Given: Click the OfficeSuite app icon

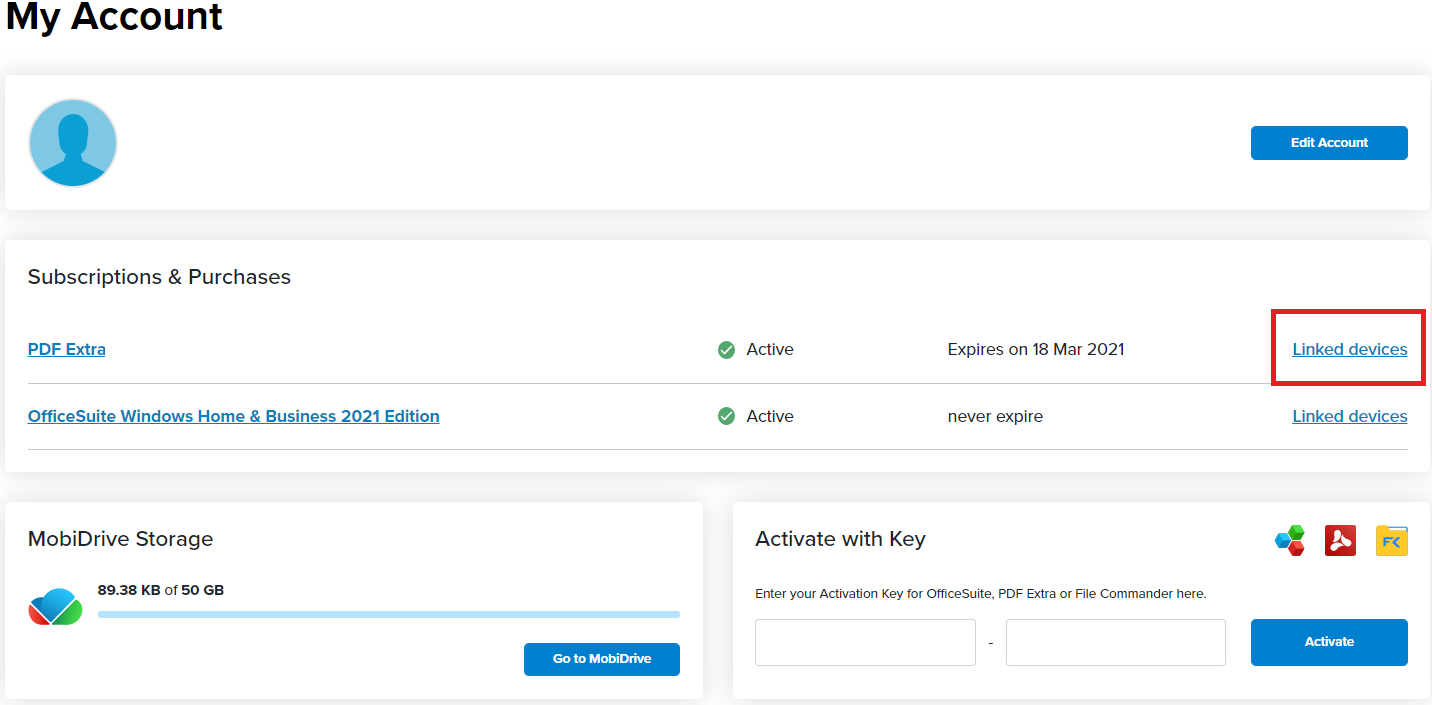Looking at the screenshot, I should coord(1290,540).
